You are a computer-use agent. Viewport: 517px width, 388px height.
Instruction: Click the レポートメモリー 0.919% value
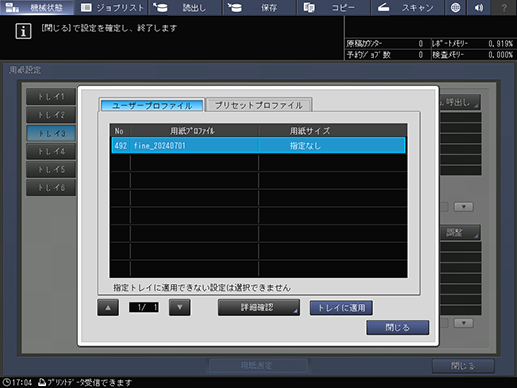tap(500, 44)
